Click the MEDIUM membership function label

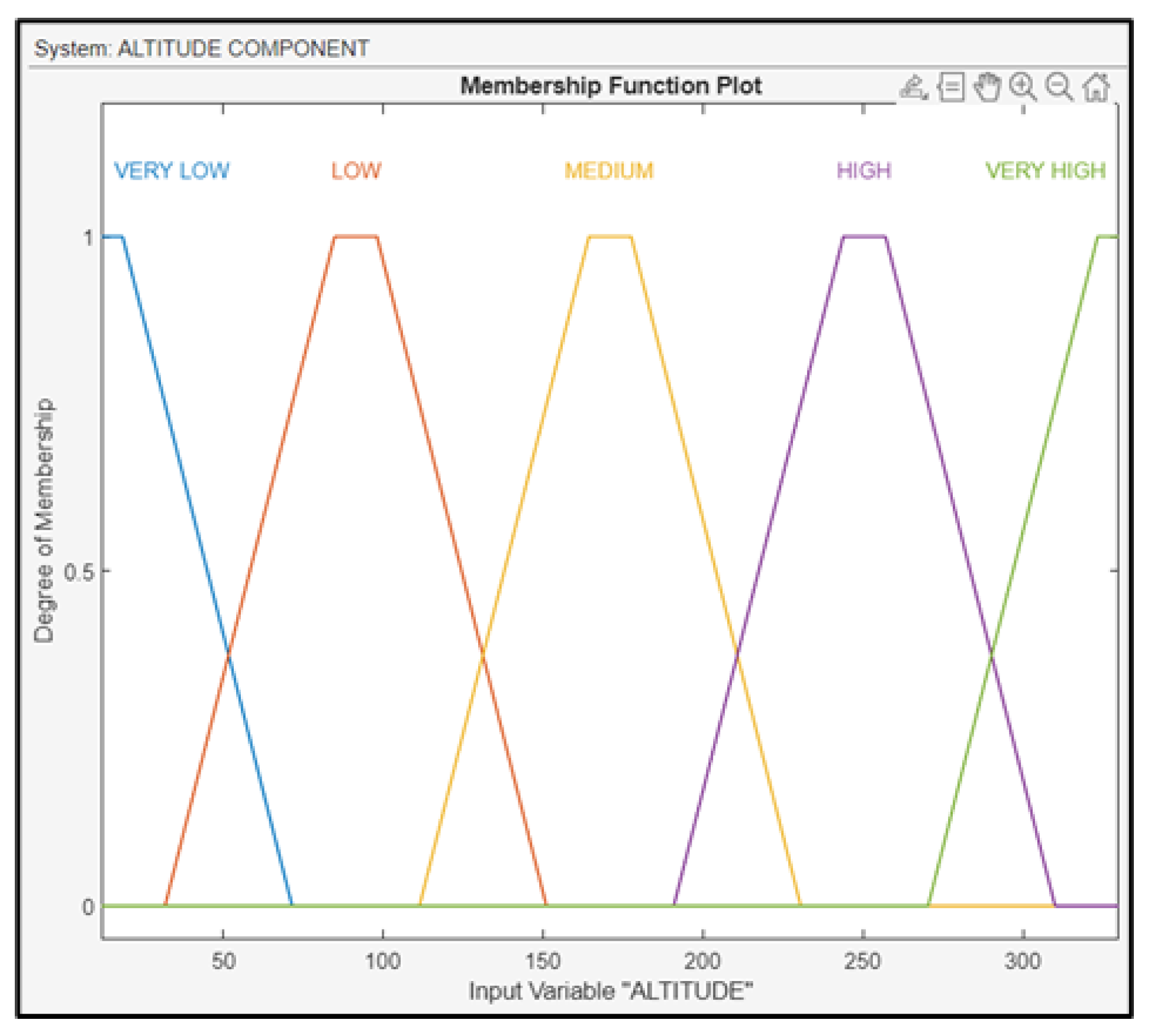point(609,171)
